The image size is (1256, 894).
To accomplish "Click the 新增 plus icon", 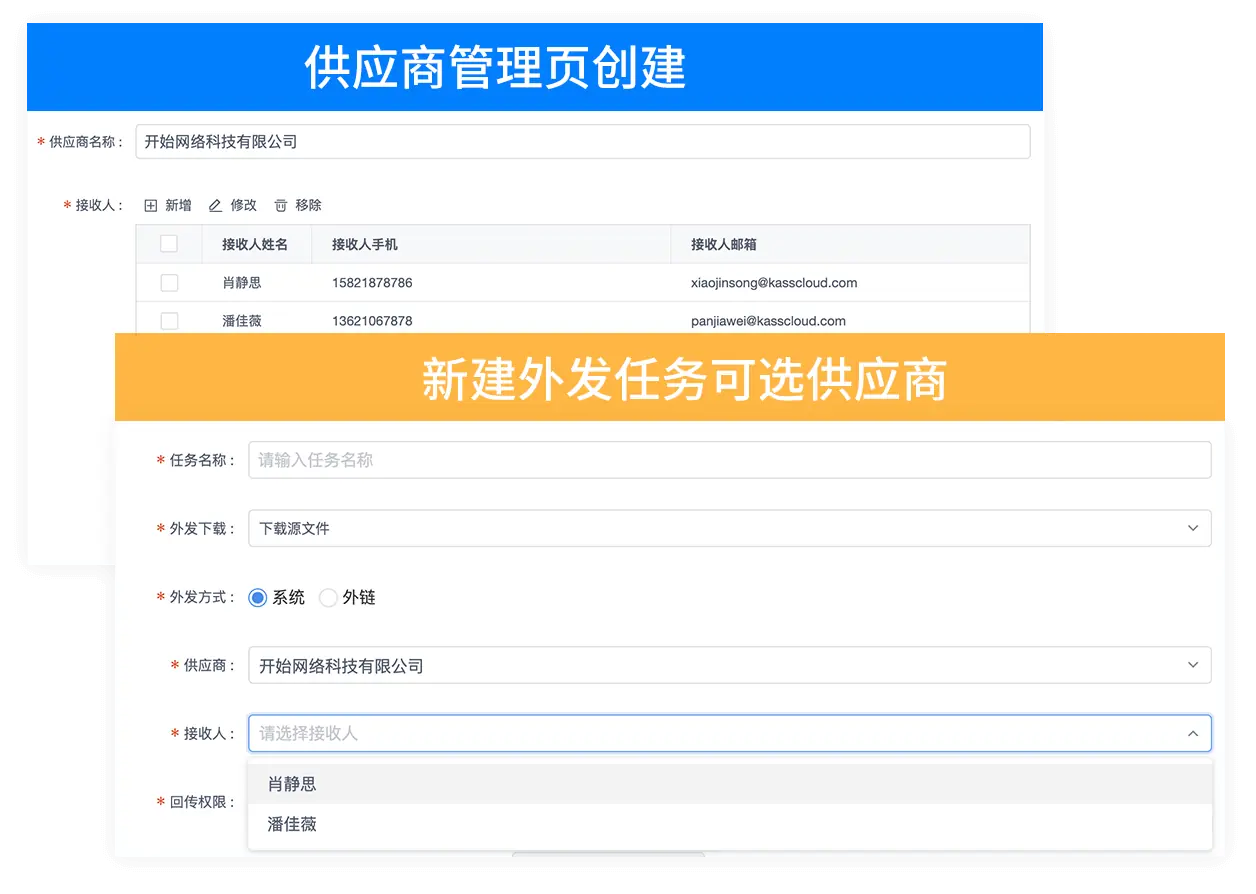I will click(151, 205).
